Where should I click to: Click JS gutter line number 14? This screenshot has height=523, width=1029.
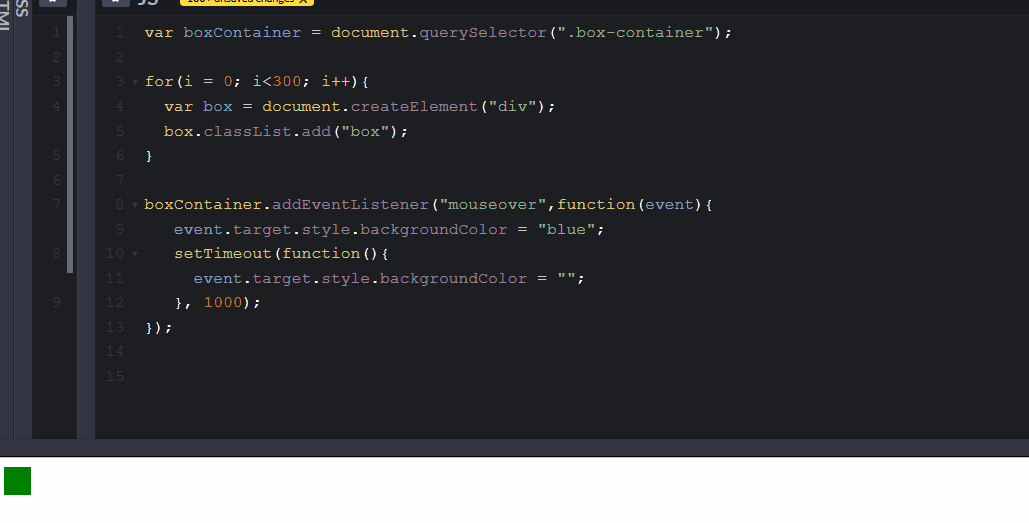coord(115,352)
